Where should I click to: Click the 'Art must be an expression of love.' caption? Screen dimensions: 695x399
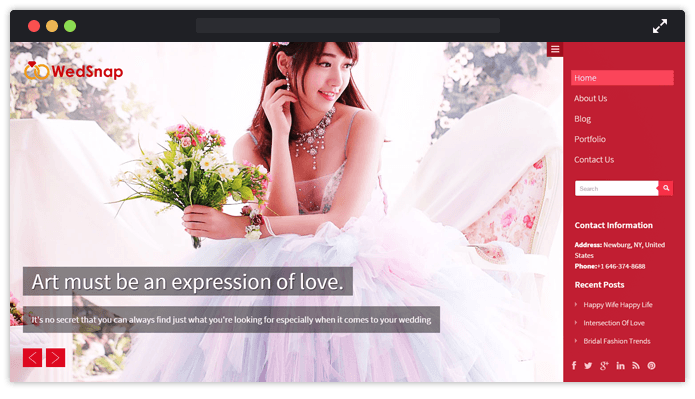pyautogui.click(x=187, y=282)
